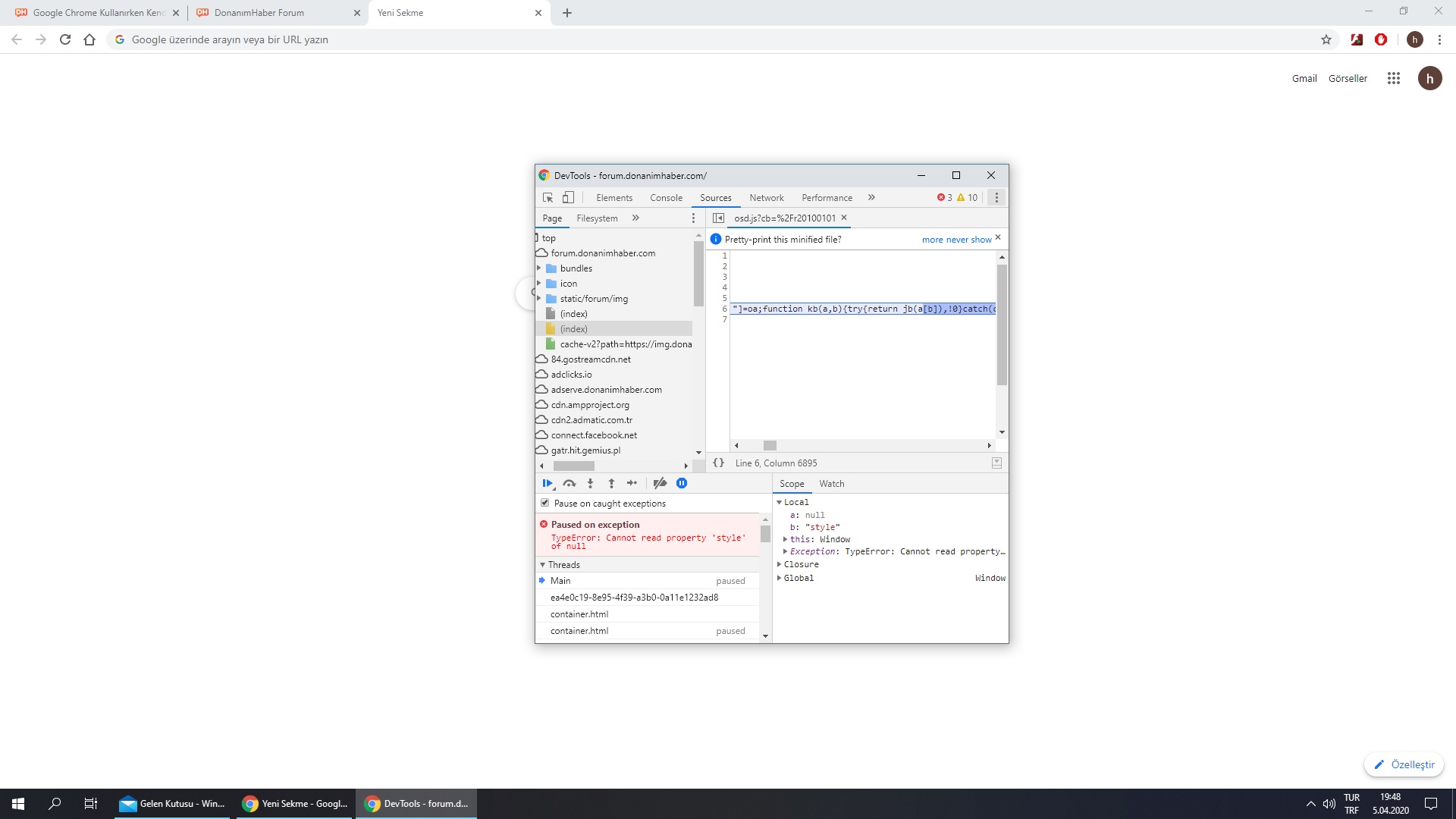The width and height of the screenshot is (1456, 819).
Task: Click Step out of current function
Action: click(611, 483)
